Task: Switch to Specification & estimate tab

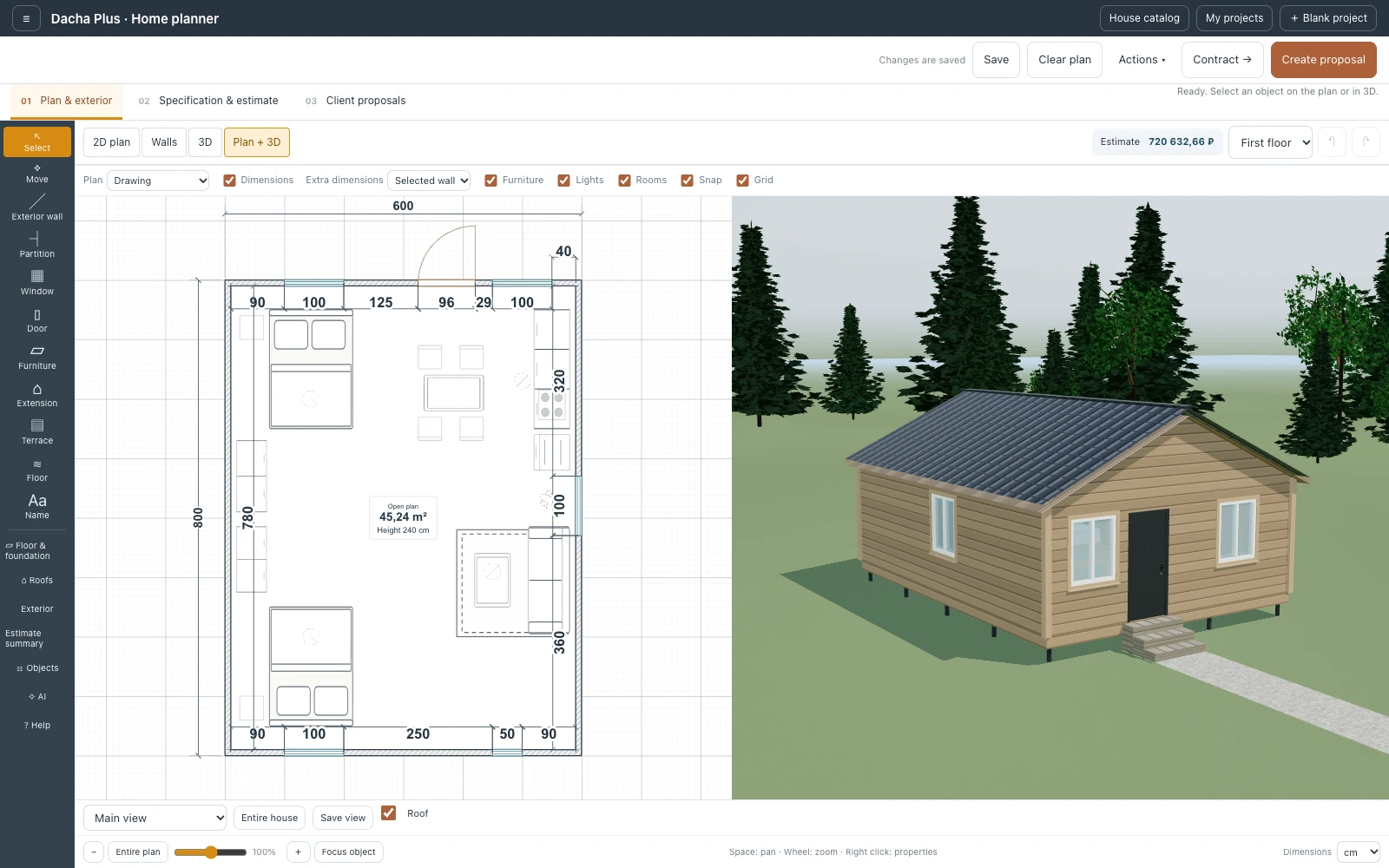Action: point(208,101)
